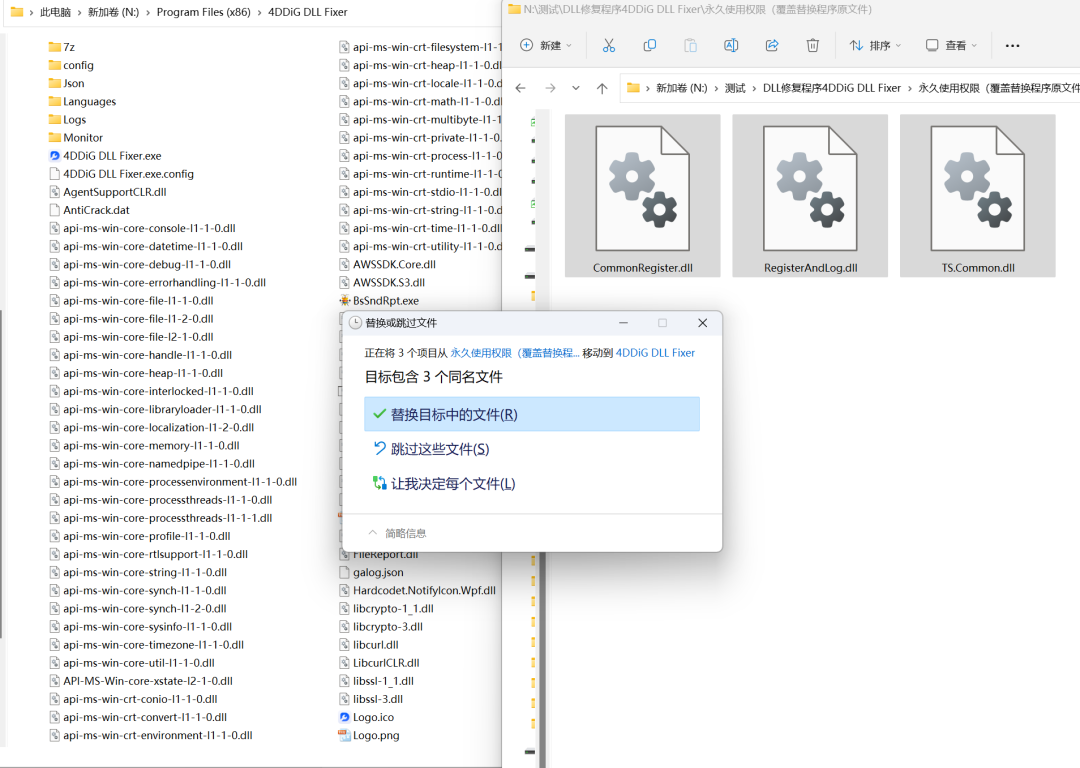Go up one folder with up arrow
Screen dimensions: 1080x768
click(602, 88)
